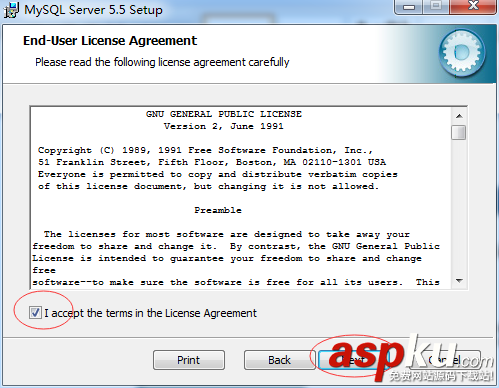Click the 'Copyright (C) 1989, 1991' line
This screenshot has height=388, width=499.
(x=205, y=150)
